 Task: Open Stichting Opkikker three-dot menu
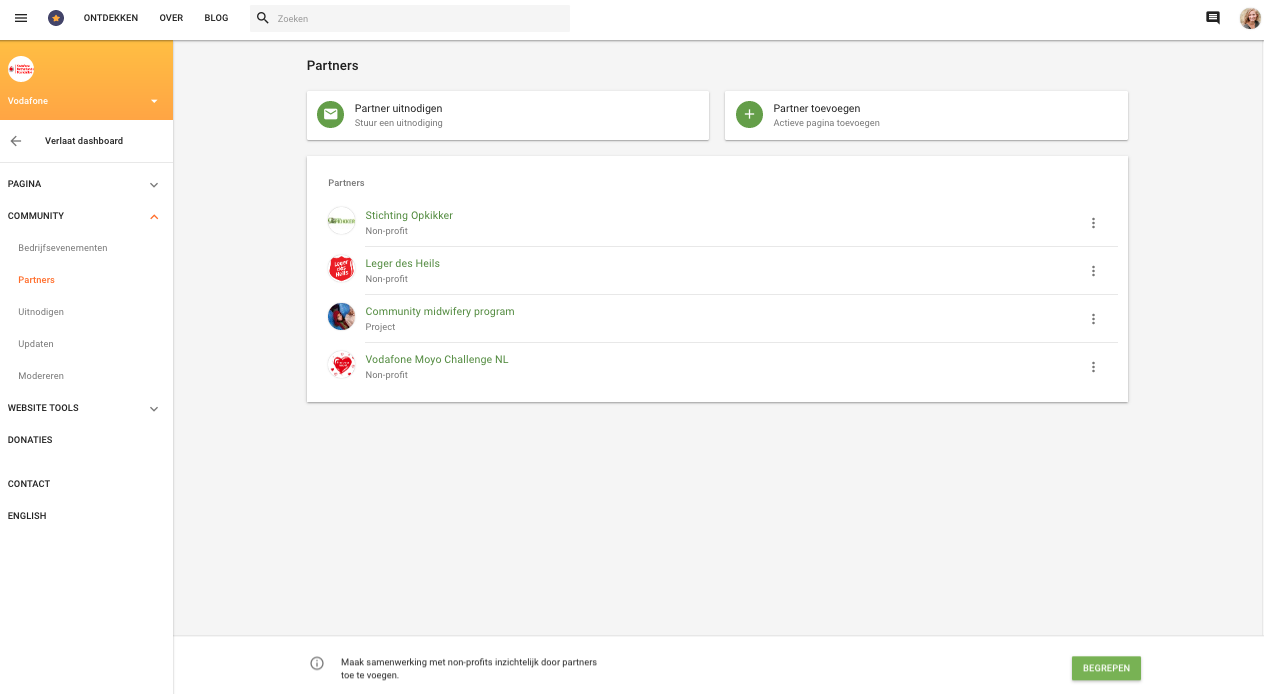[x=1093, y=223]
